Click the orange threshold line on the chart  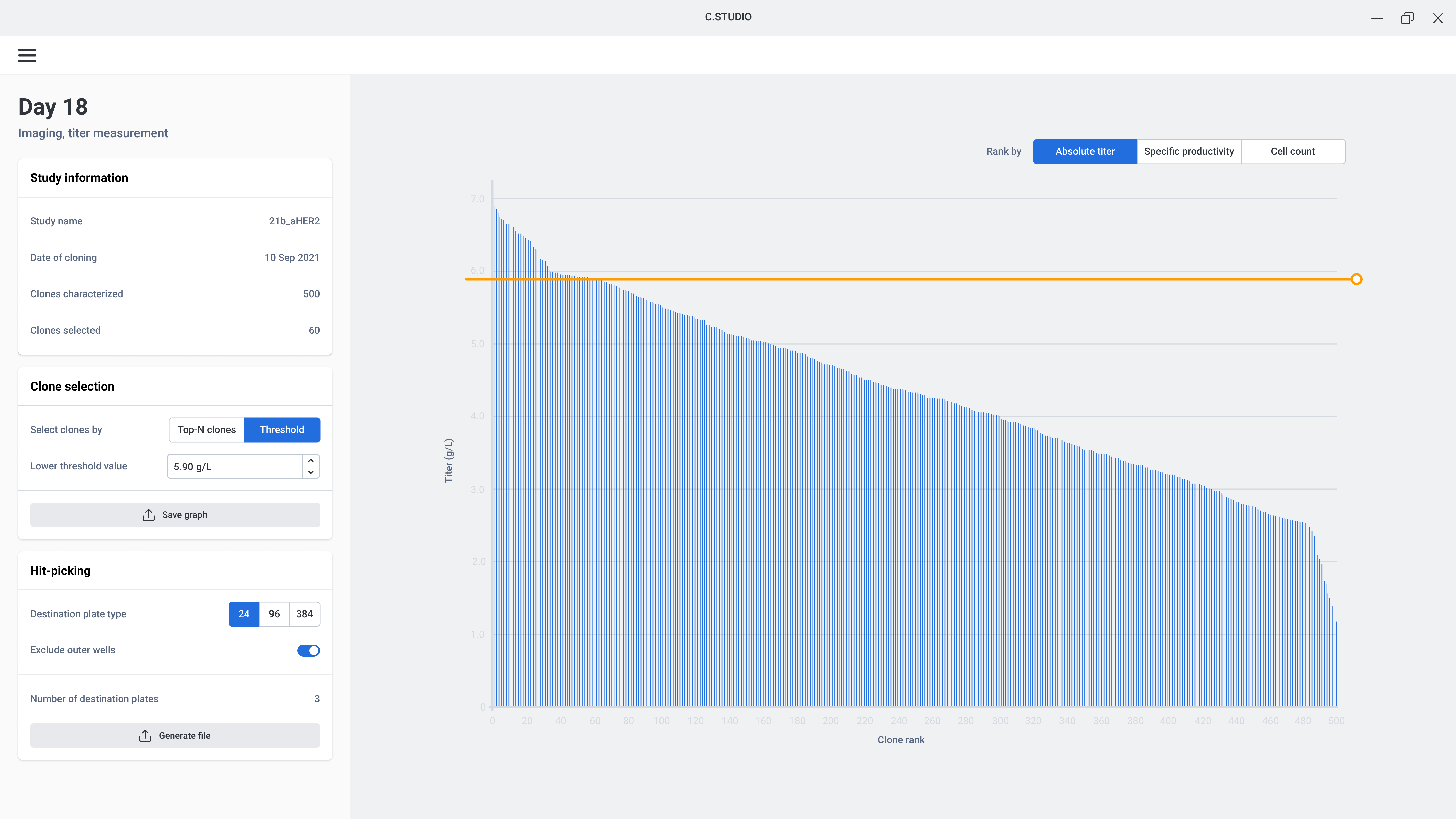tap(907, 279)
